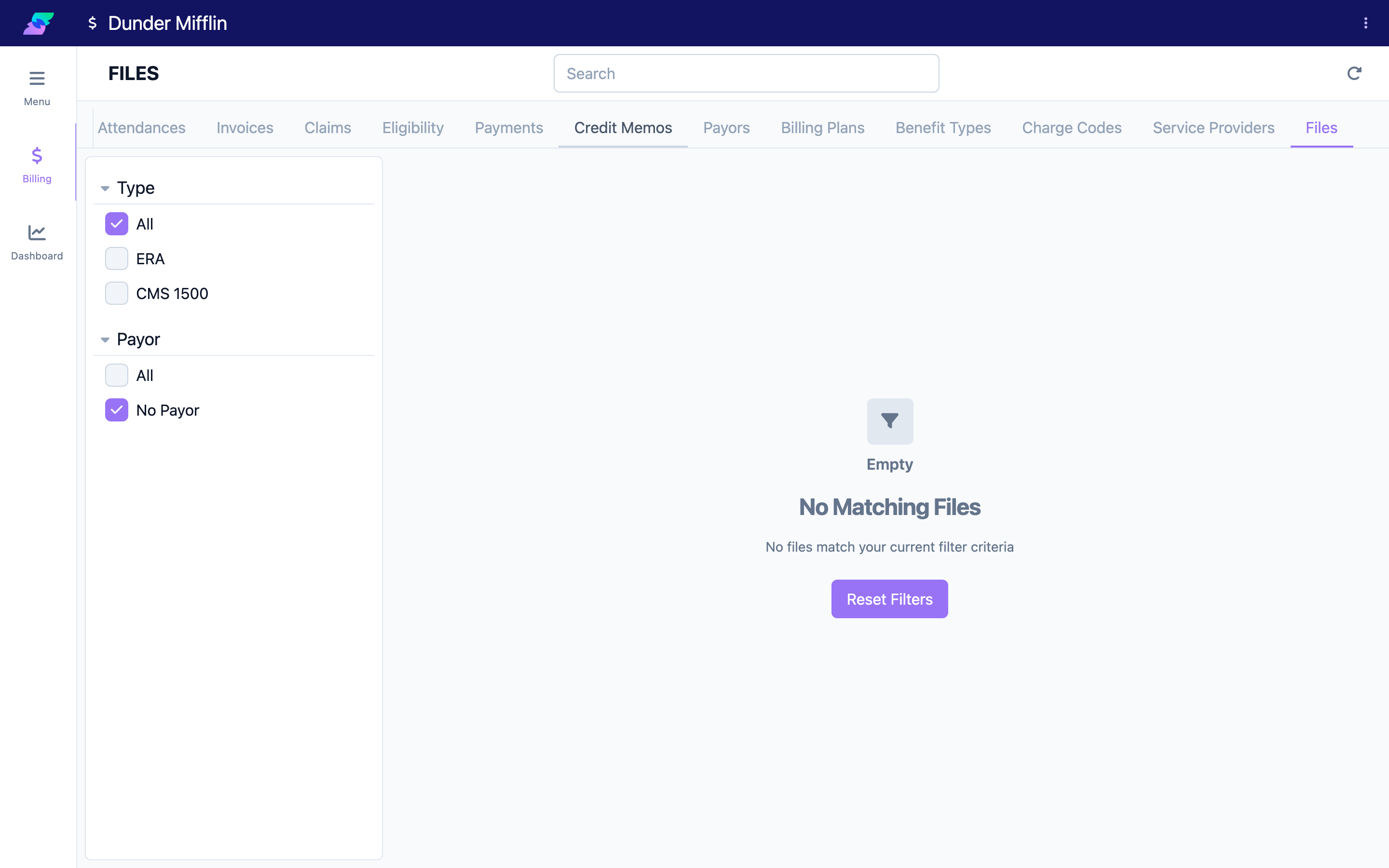Click the No Matching Files message
Screen dimensions: 1389x868
click(x=890, y=507)
